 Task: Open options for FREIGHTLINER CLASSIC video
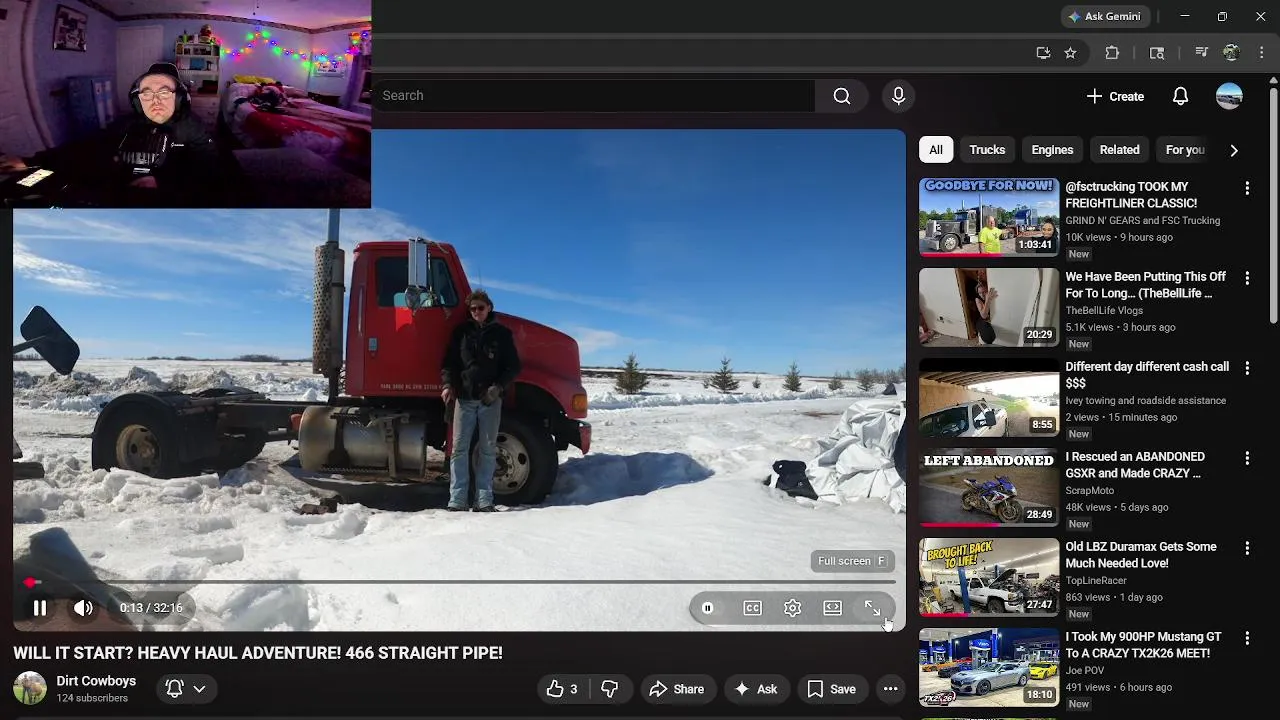[1247, 188]
